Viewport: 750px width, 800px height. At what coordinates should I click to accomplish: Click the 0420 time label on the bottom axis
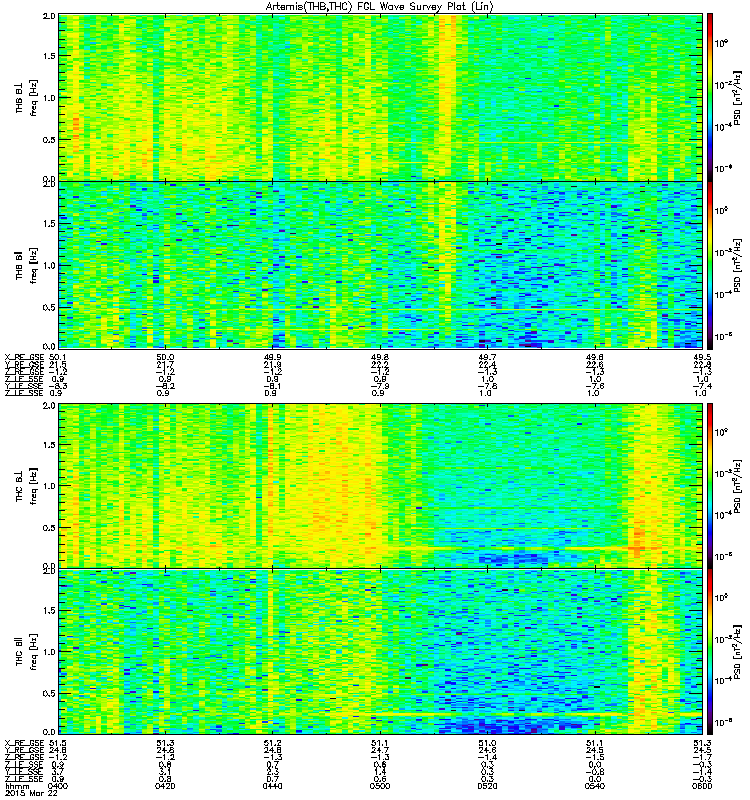pyautogui.click(x=165, y=786)
